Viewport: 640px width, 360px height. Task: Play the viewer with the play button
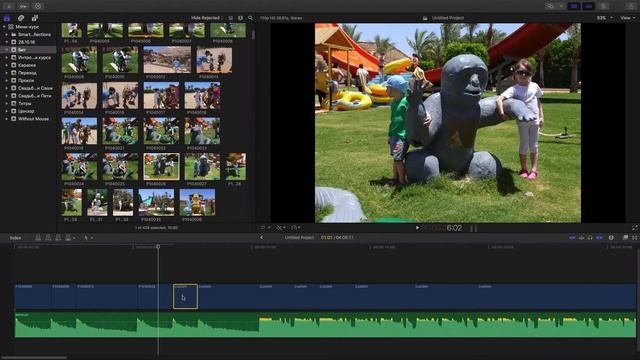417,228
